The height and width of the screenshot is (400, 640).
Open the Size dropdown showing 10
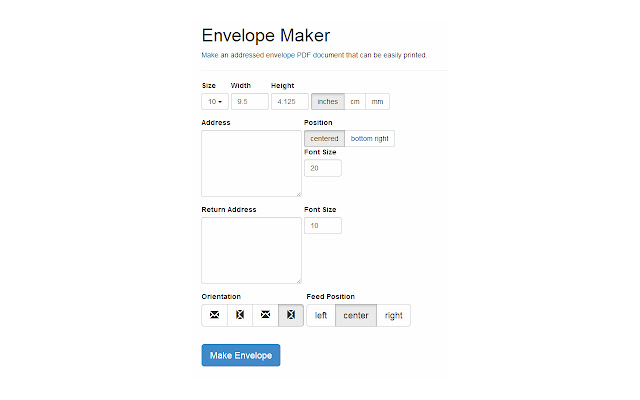pos(215,102)
